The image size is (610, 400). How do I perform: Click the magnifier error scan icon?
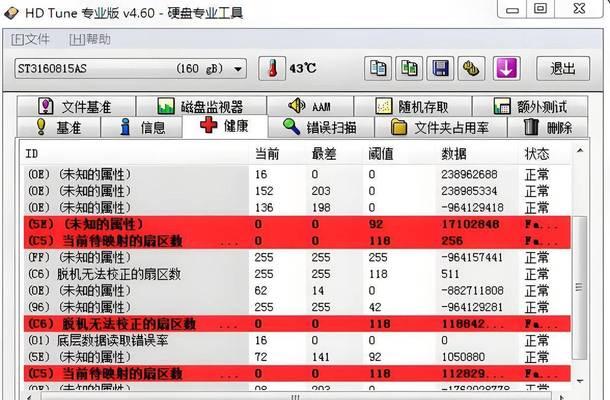[291, 127]
